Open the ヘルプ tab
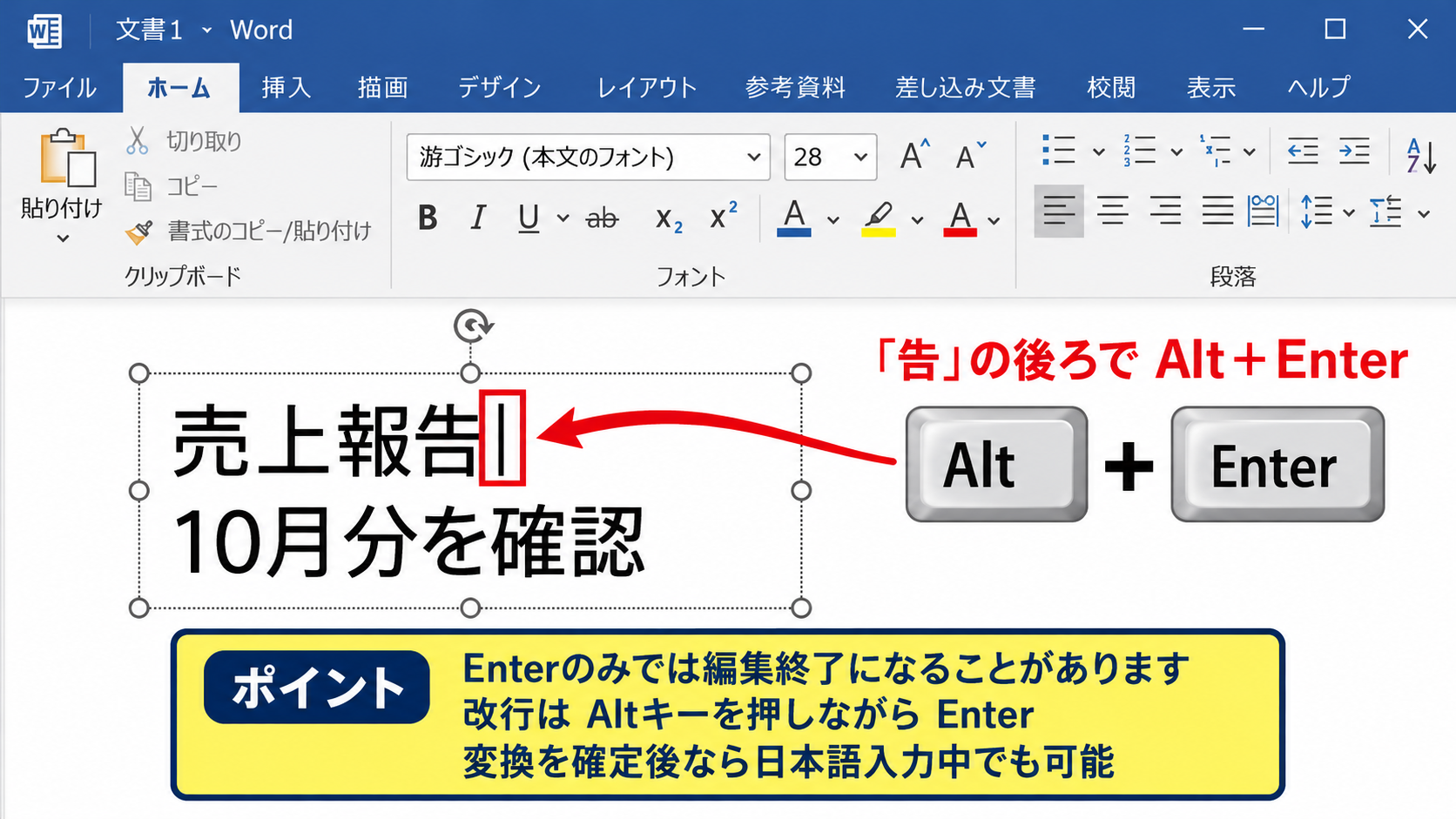Viewport: 1456px width, 819px height. pos(1318,88)
